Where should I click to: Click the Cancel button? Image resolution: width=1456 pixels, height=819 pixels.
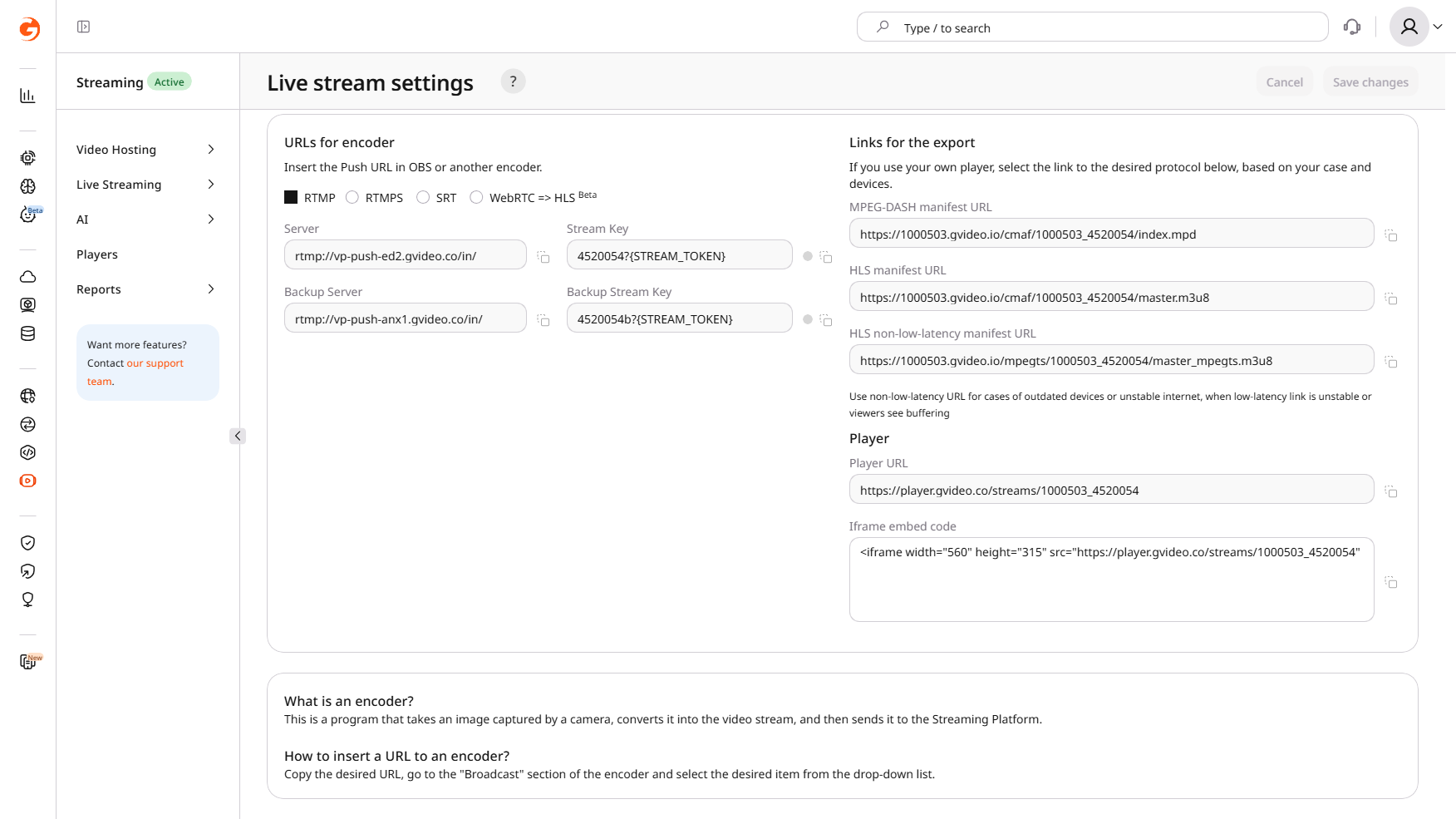pos(1285,81)
